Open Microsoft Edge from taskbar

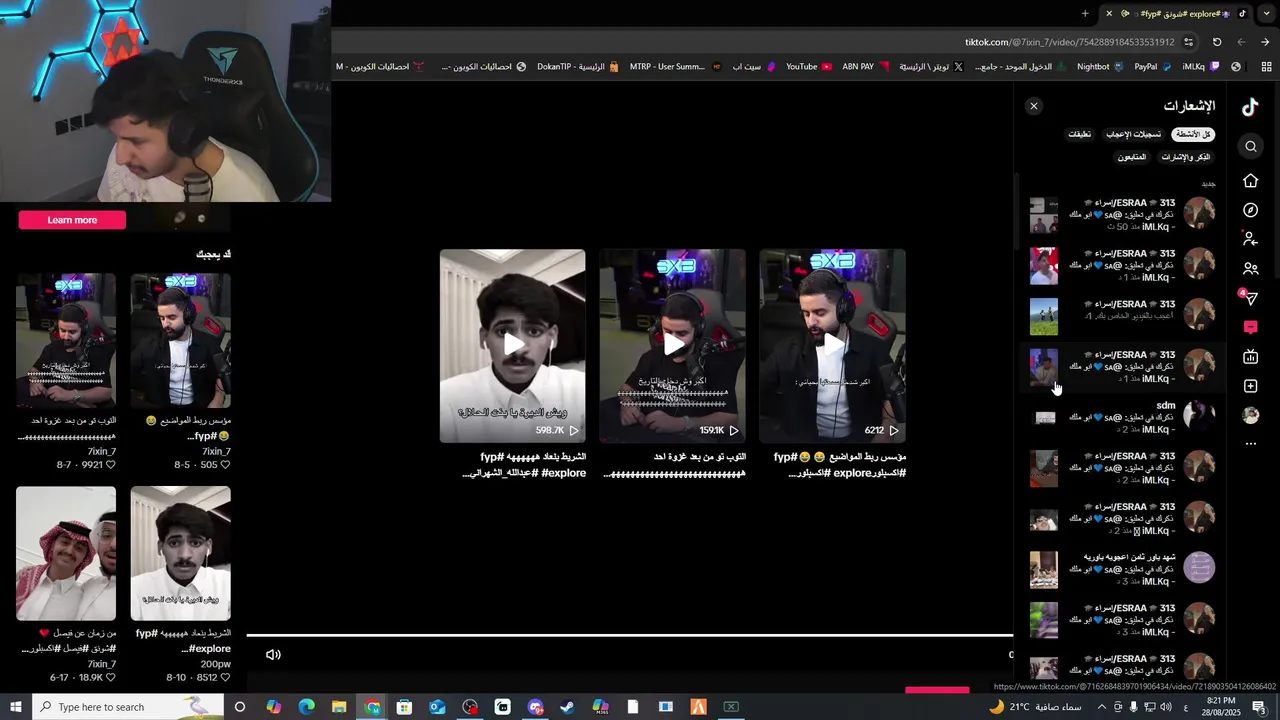point(306,707)
